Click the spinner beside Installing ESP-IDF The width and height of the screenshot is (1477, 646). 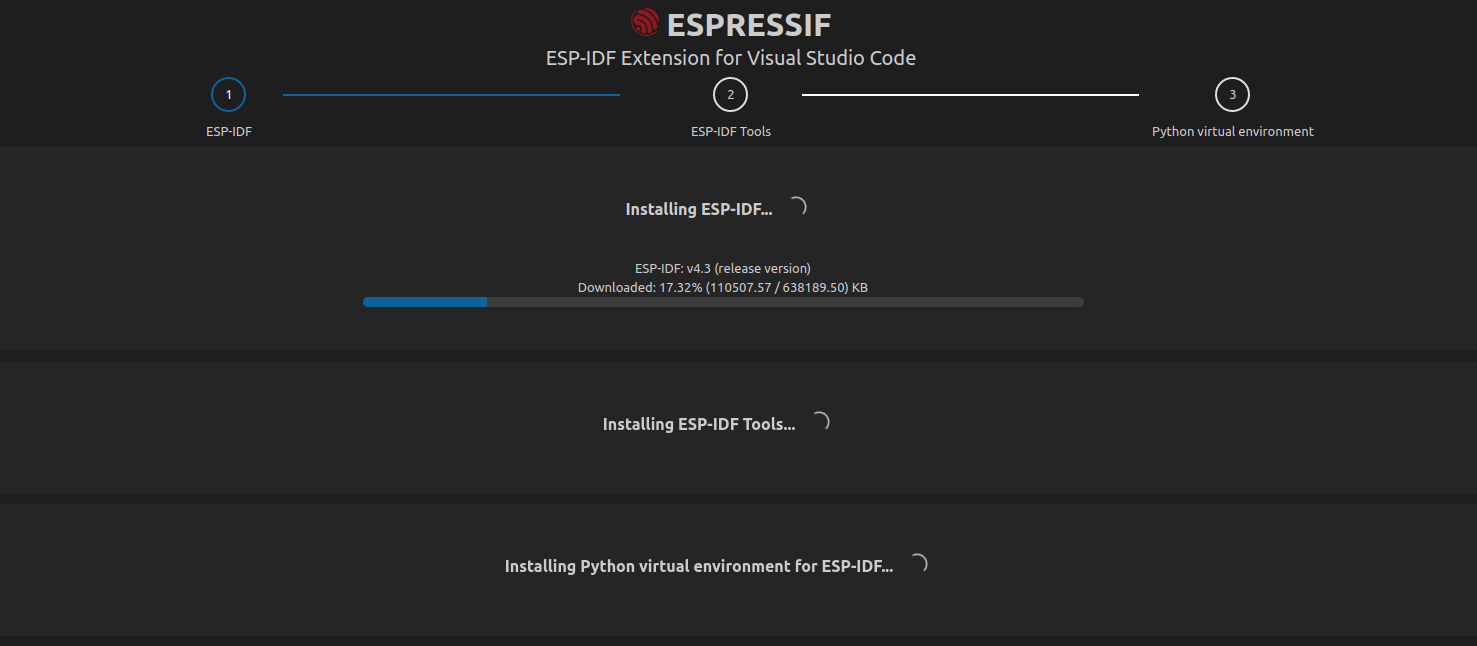[x=797, y=206]
